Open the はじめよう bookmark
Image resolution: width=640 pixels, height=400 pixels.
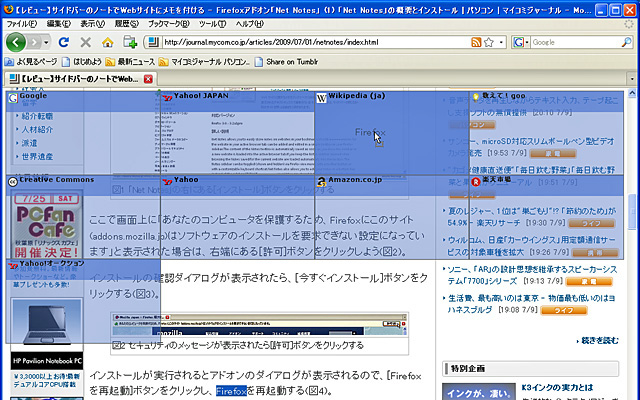[x=81, y=62]
